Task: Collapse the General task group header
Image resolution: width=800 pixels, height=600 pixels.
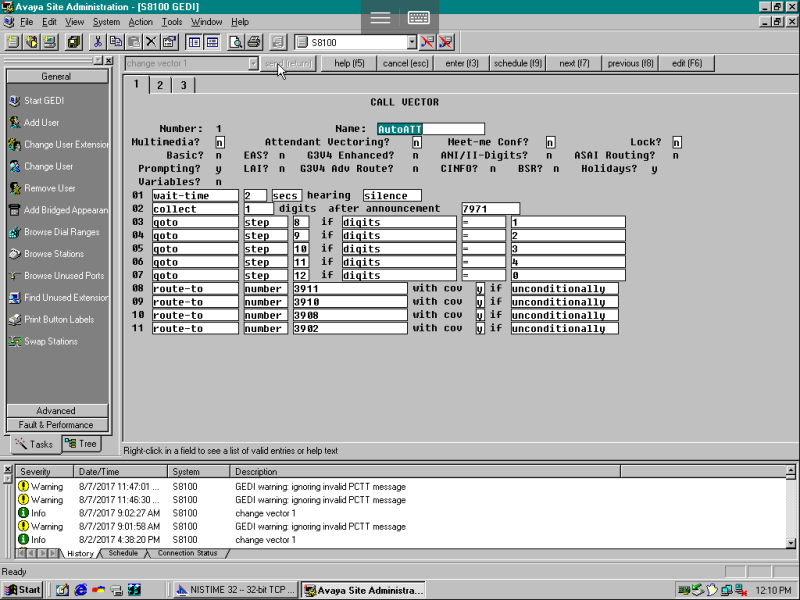Action: [56, 77]
